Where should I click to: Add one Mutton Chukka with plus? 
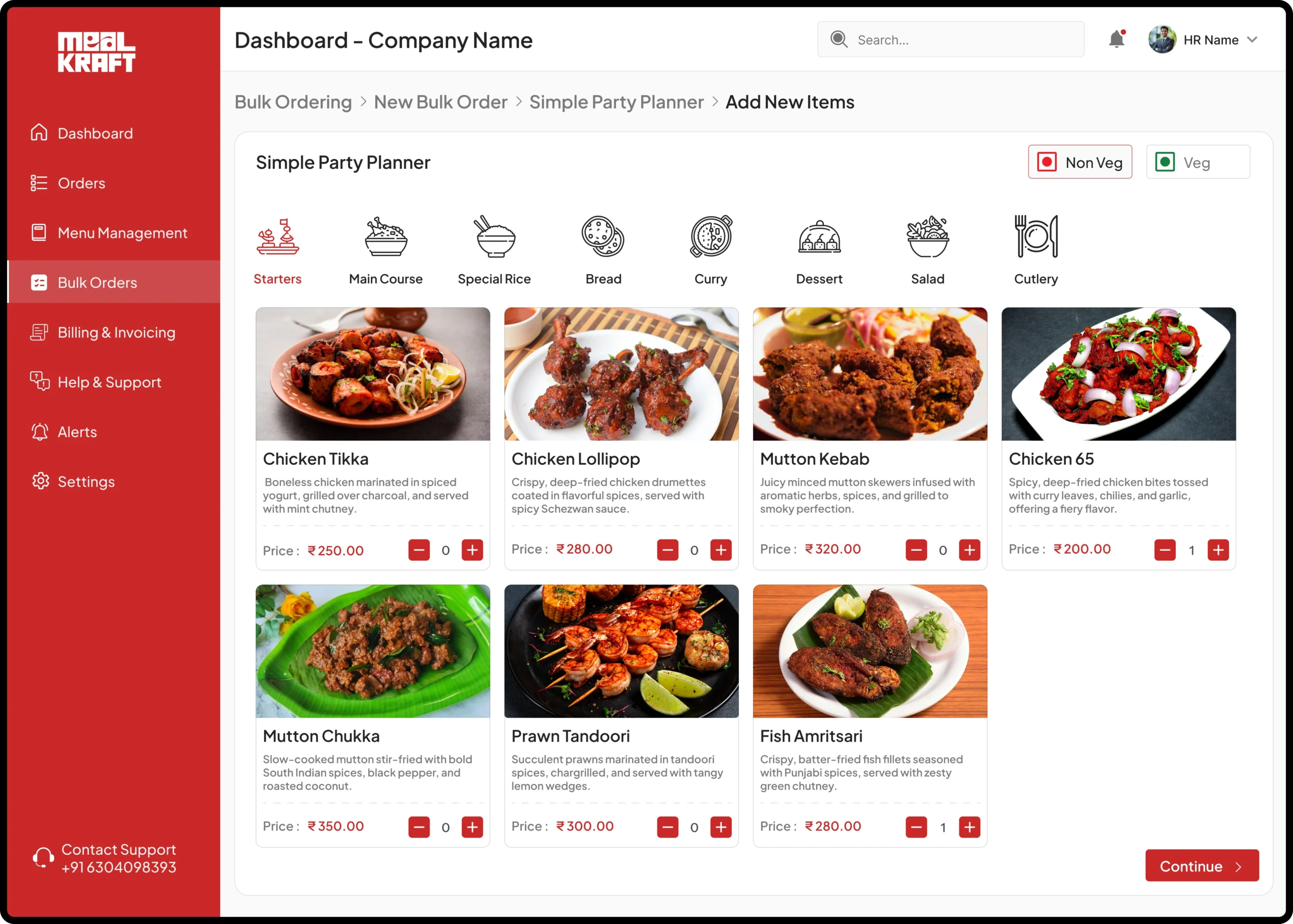pos(472,826)
